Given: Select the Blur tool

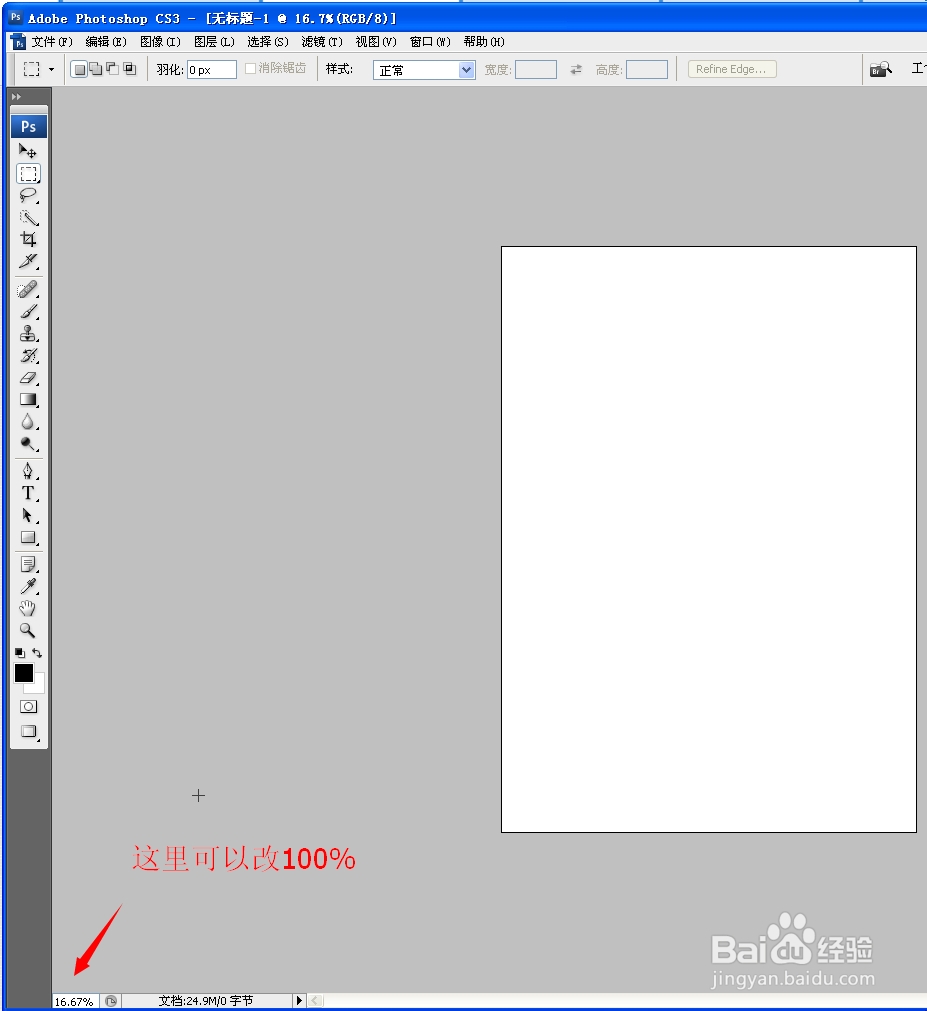Looking at the screenshot, I should point(28,422).
